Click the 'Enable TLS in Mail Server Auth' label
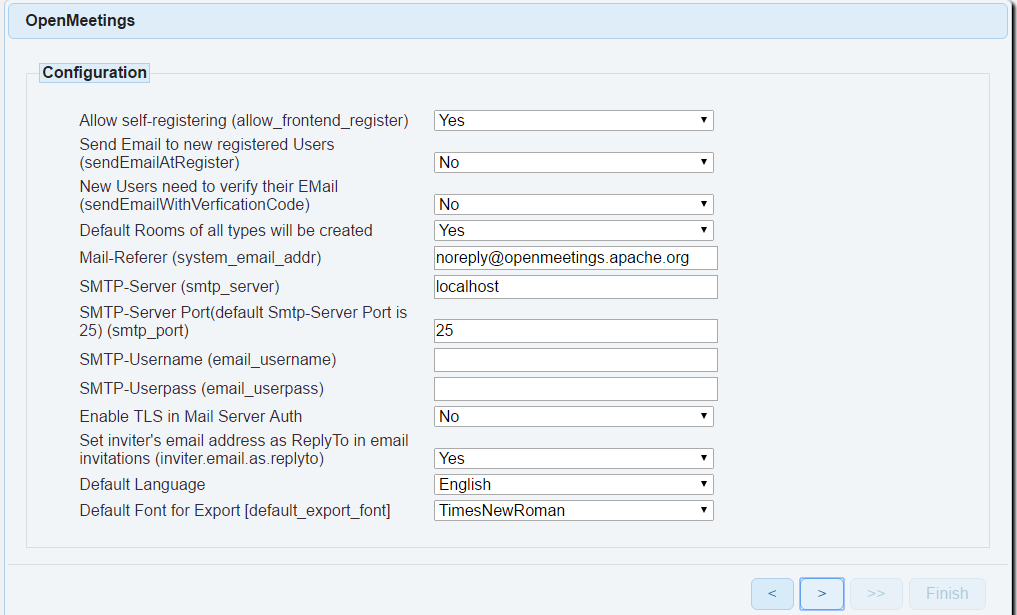The height and width of the screenshot is (615, 1017). [191, 416]
